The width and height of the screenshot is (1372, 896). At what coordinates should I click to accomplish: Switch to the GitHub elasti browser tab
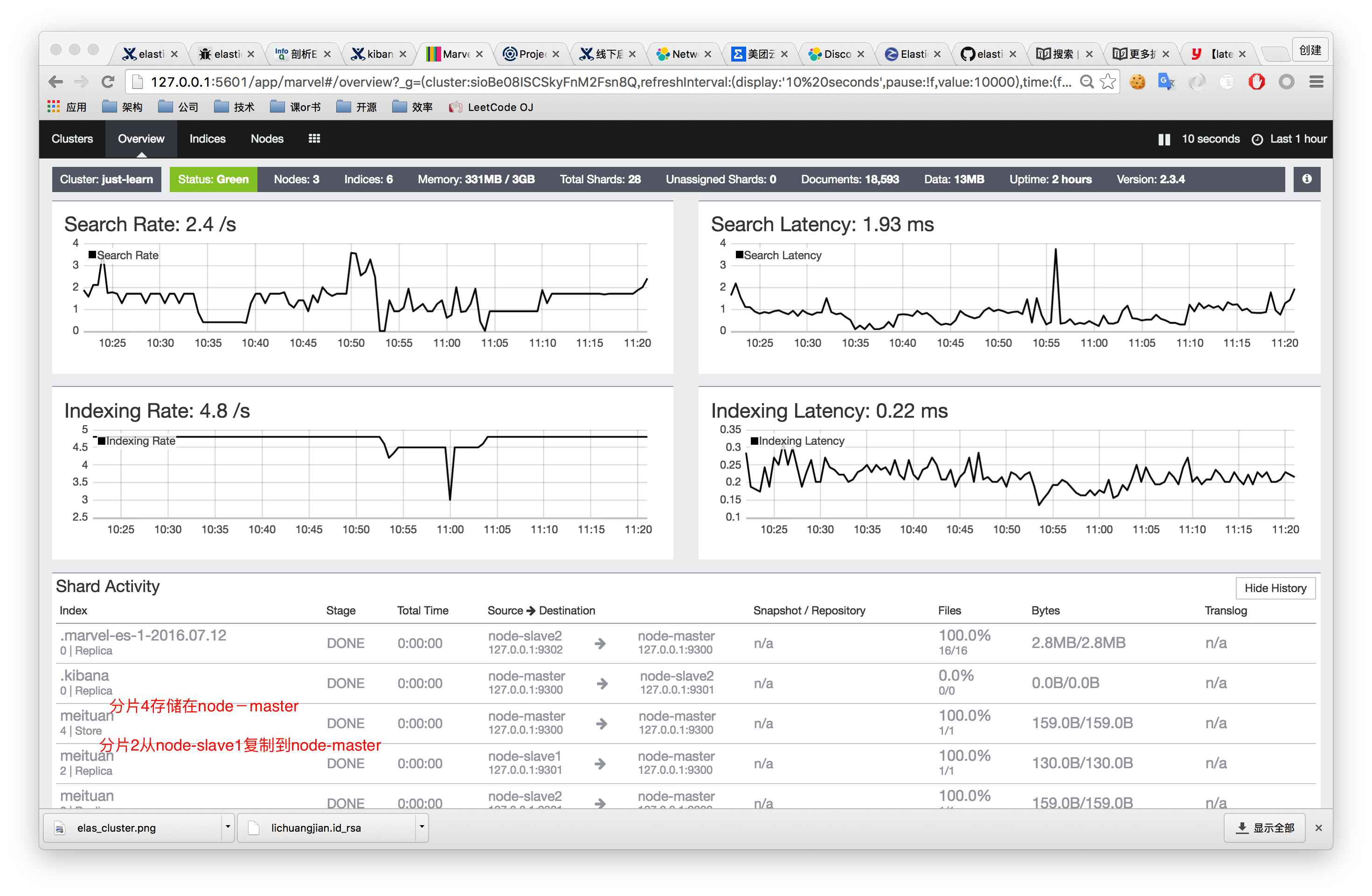989,54
